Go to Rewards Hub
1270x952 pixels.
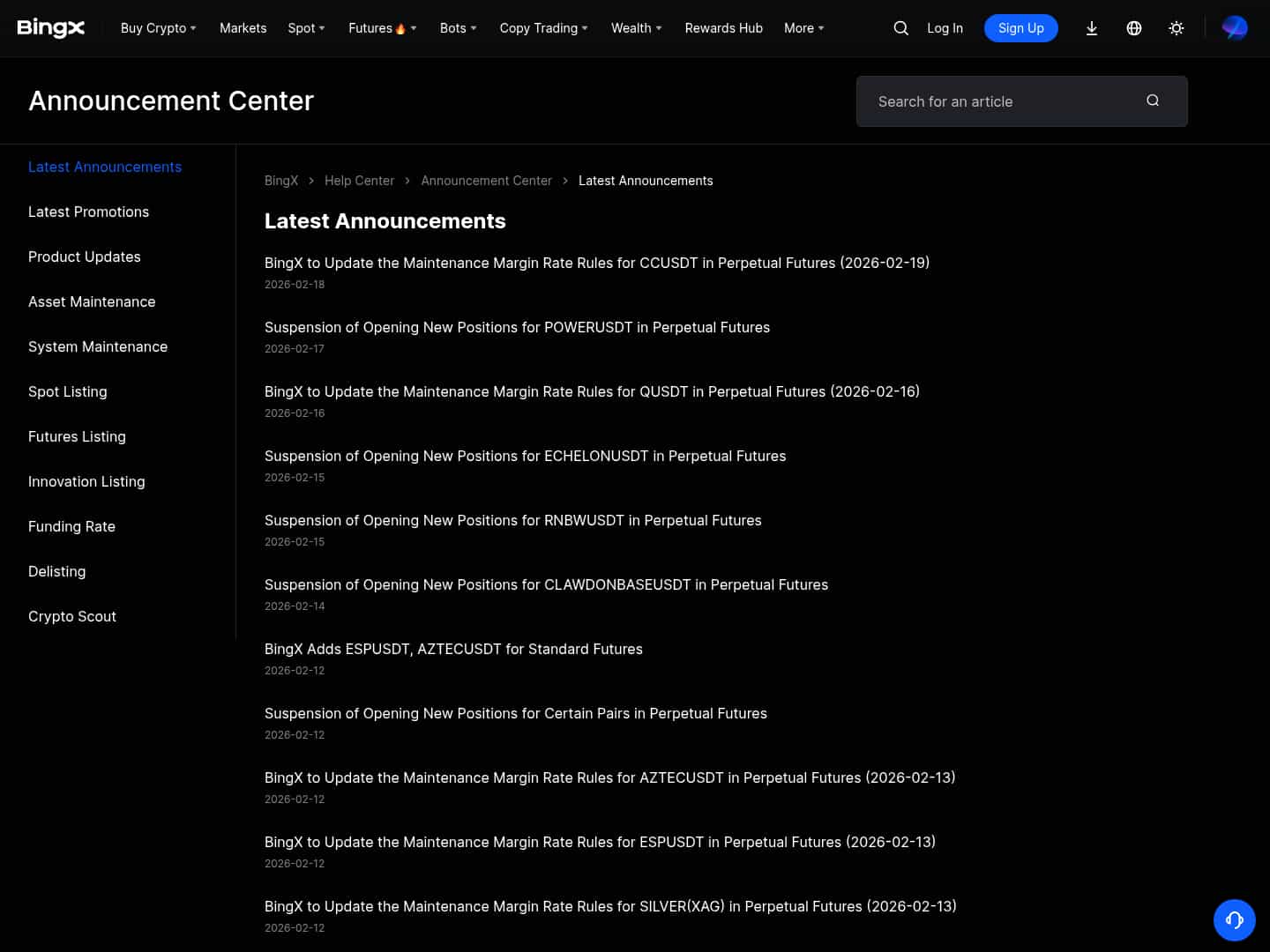coord(723,28)
